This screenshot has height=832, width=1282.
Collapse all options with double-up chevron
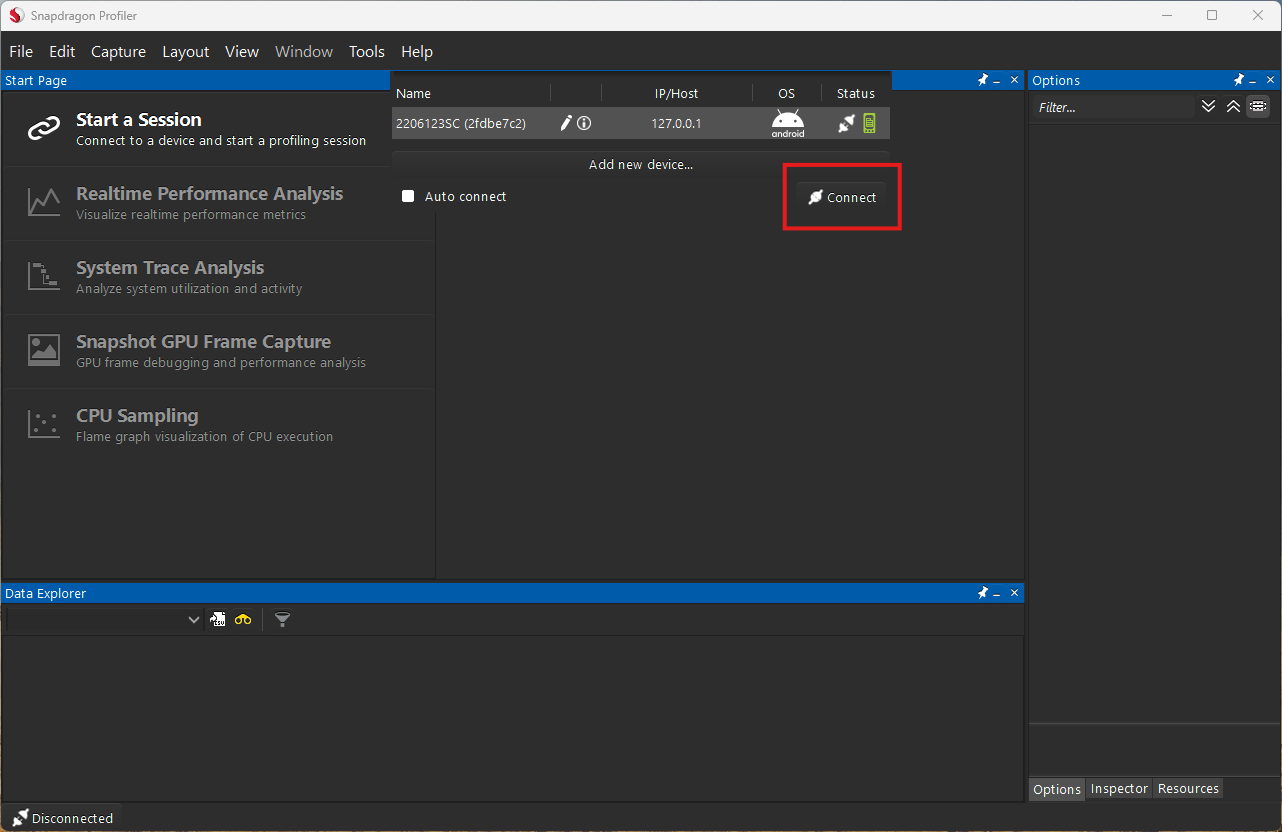(x=1233, y=107)
